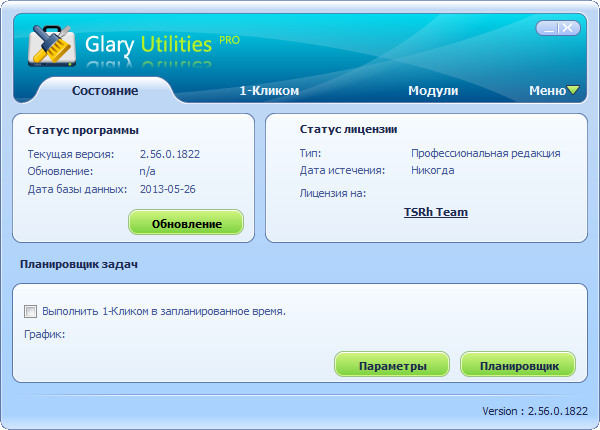Click the Glary Utilities toolbox logo icon
The height and width of the screenshot is (430, 600).
[52, 46]
